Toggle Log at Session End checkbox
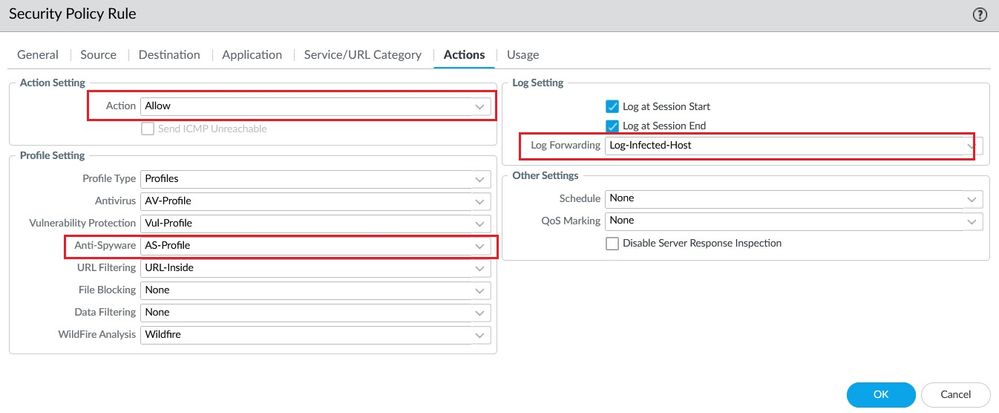 [613, 126]
